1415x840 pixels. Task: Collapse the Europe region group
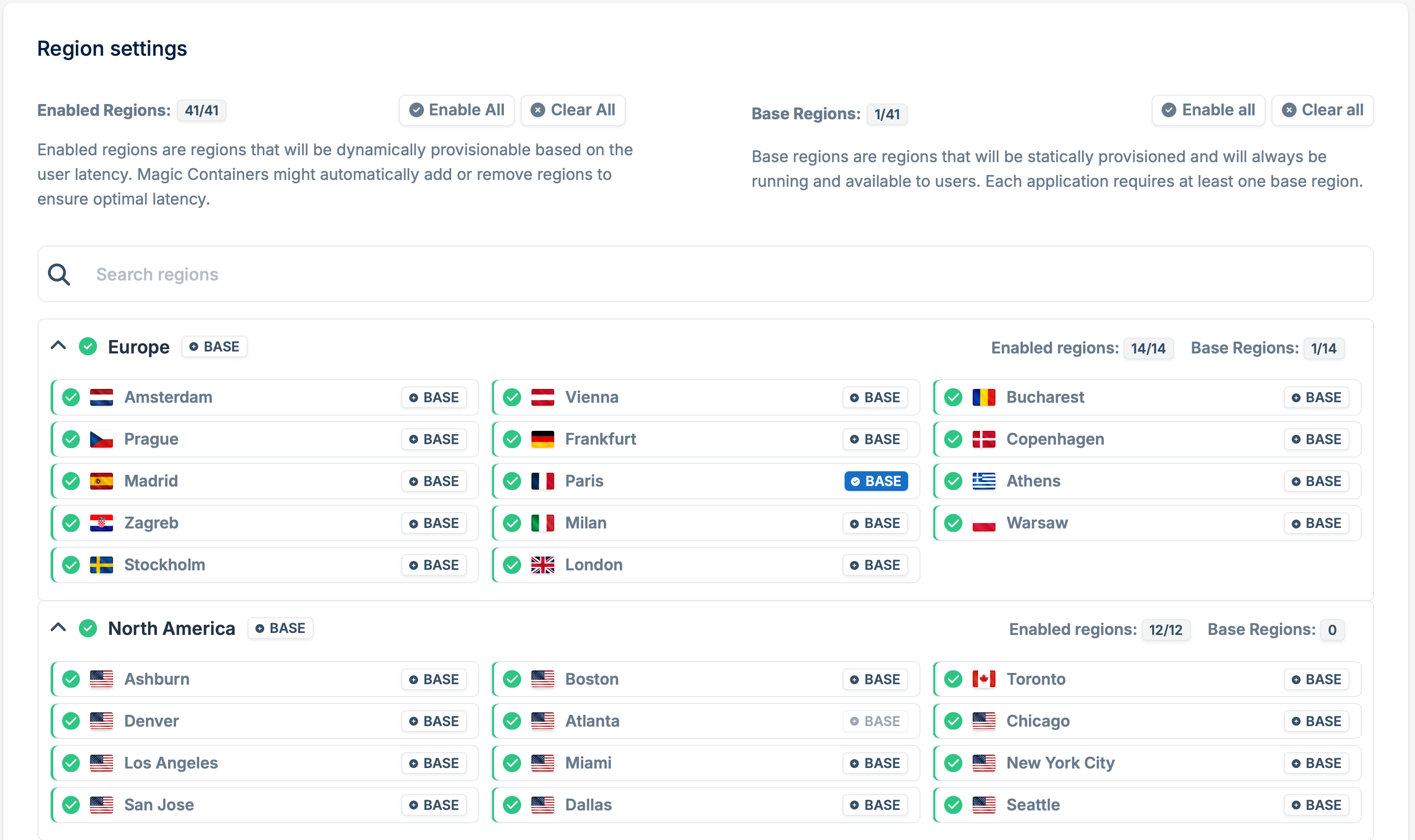point(58,346)
